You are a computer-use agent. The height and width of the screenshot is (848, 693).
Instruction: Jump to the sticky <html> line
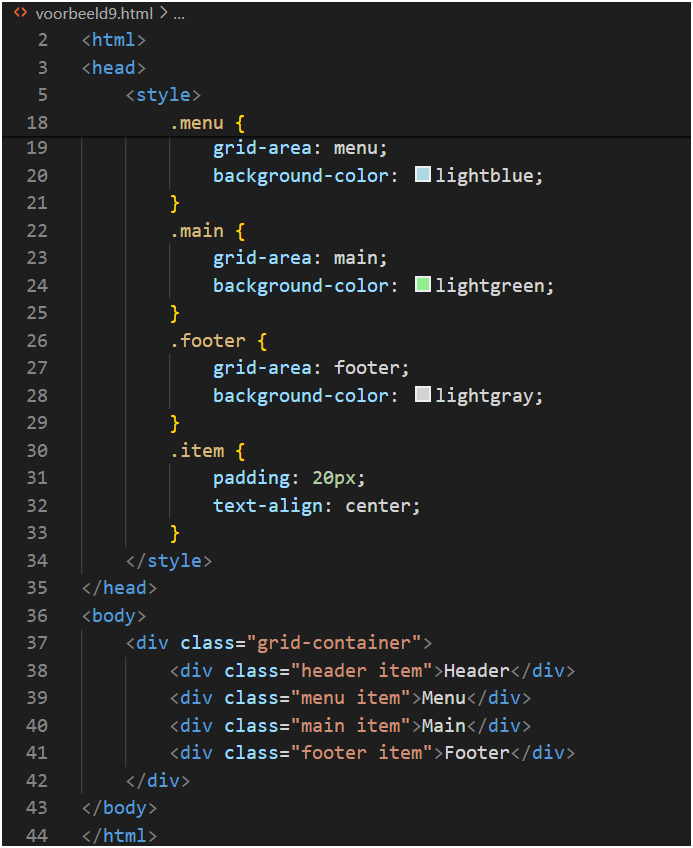(114, 40)
